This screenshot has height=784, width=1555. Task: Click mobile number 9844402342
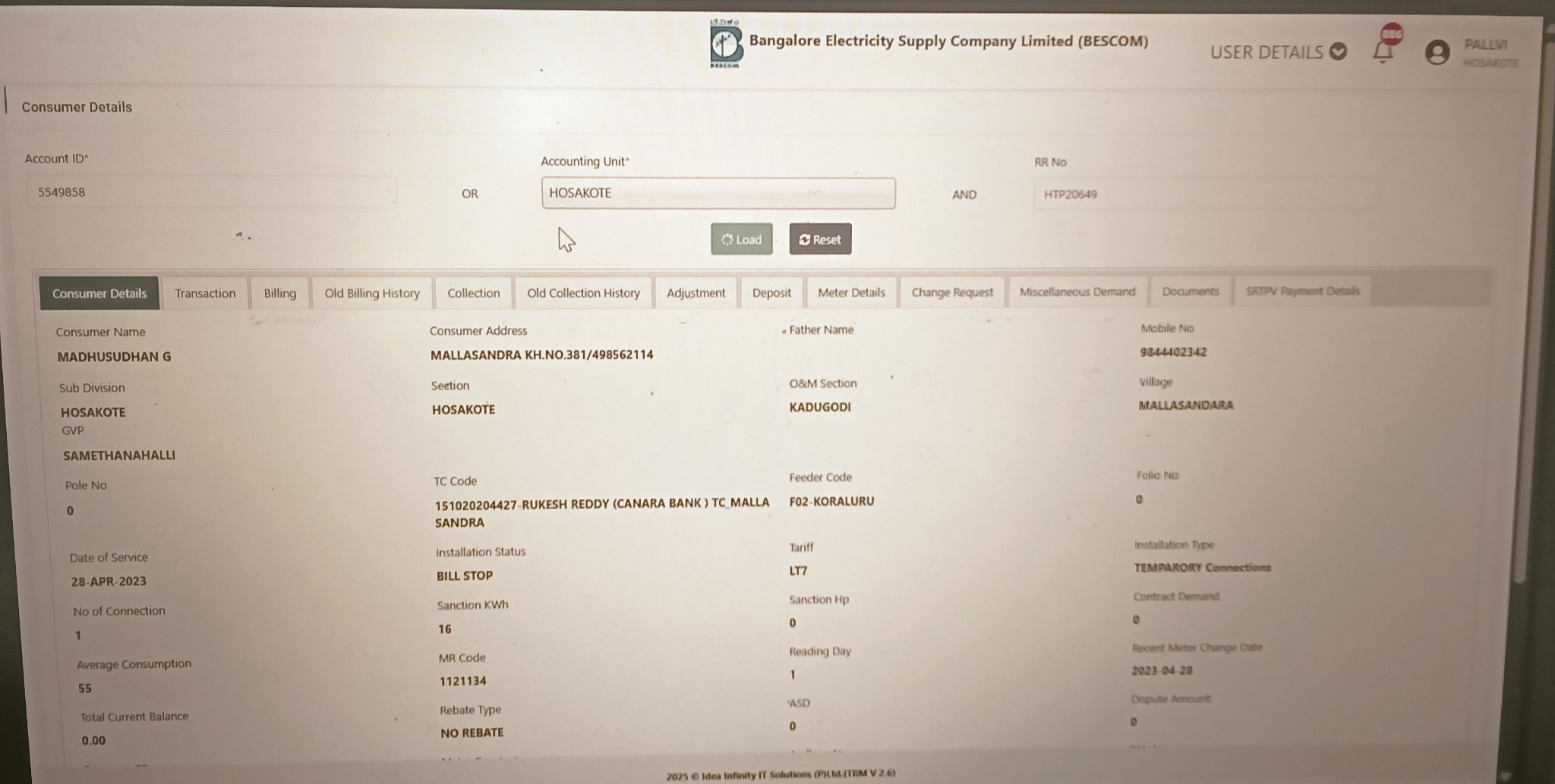pyautogui.click(x=1173, y=352)
